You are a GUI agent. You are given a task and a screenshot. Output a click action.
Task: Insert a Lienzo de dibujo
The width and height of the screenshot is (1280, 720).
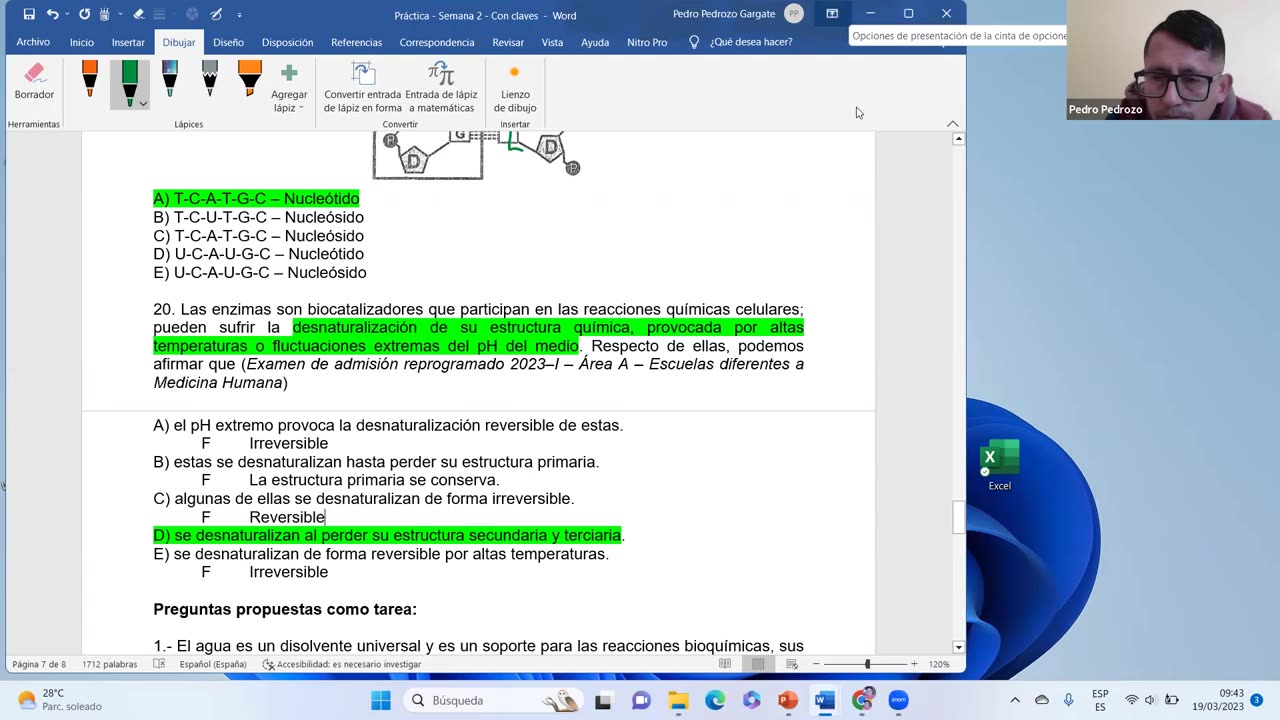(514, 88)
